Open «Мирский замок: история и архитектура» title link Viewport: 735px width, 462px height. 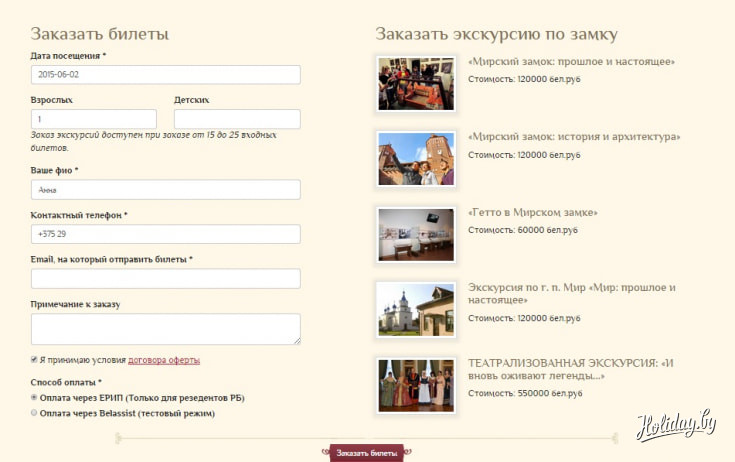tap(573, 136)
